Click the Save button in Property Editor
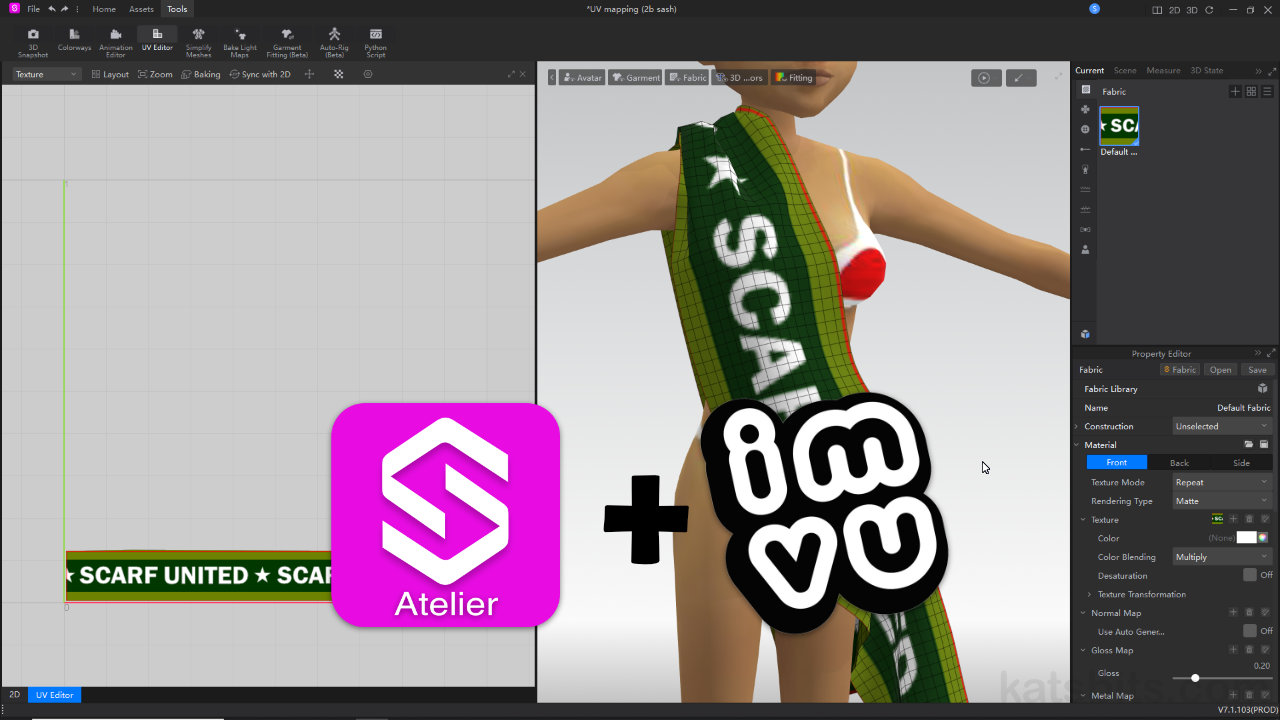Image resolution: width=1280 pixels, height=720 pixels. (1257, 370)
